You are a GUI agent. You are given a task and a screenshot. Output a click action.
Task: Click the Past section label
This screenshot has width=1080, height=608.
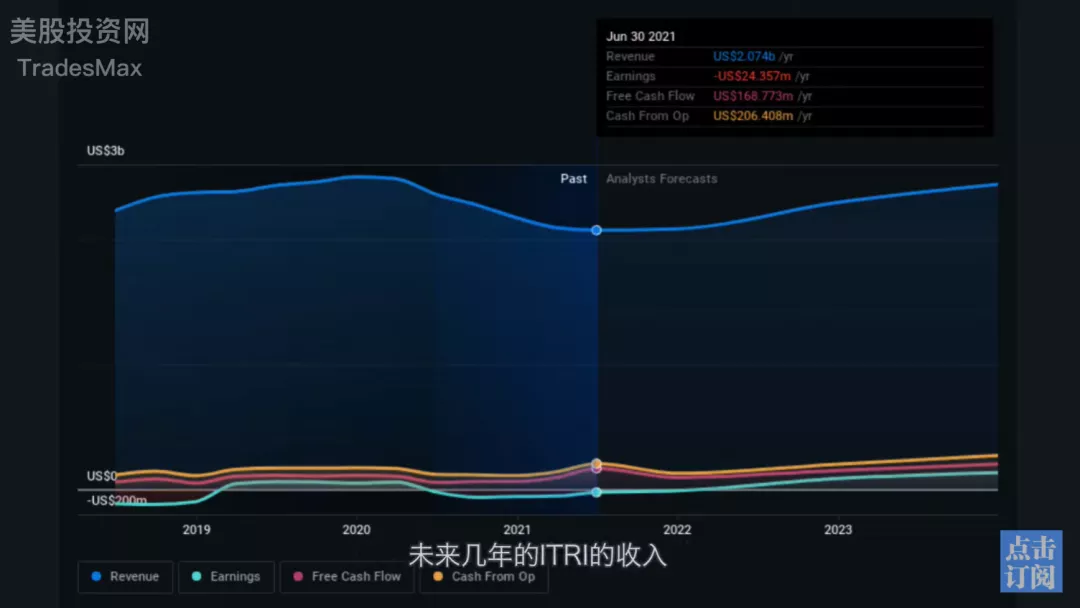574,179
